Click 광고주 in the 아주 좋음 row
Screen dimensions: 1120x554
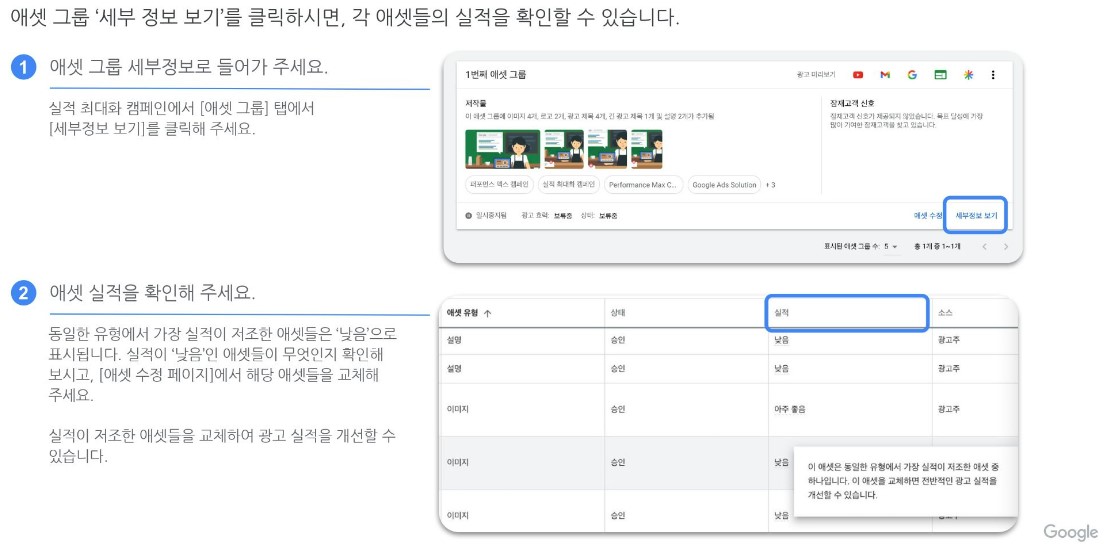tap(949, 409)
